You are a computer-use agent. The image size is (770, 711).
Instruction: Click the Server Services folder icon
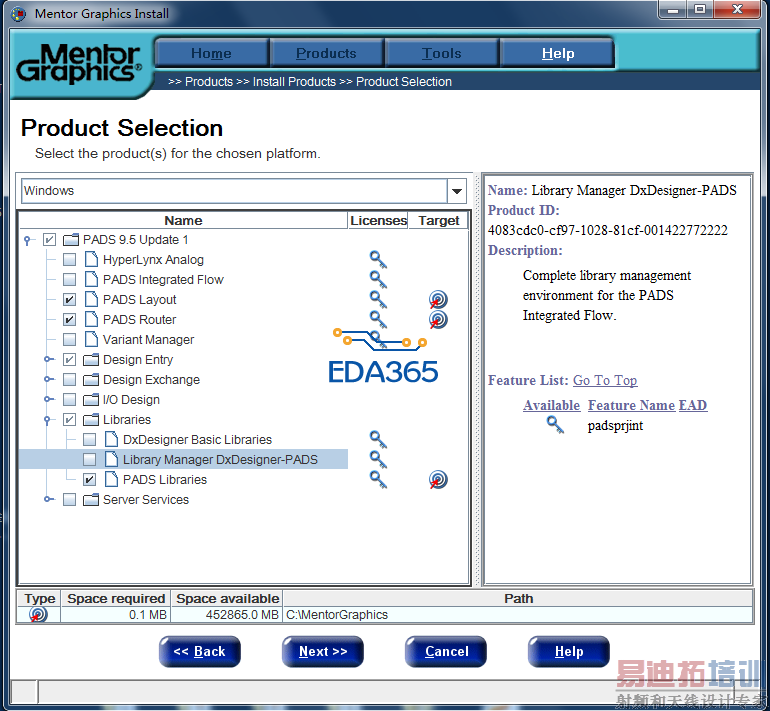pos(91,499)
